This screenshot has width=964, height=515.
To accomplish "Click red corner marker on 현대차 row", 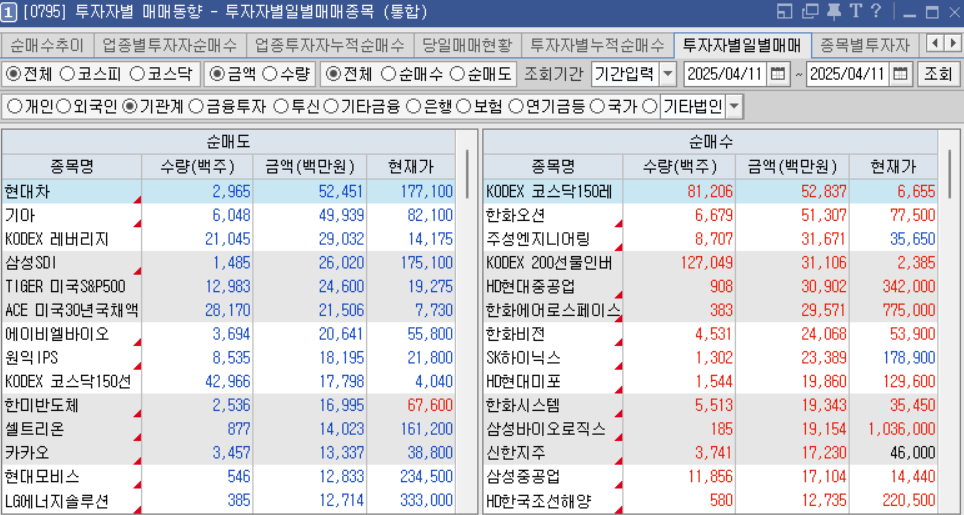I will tap(137, 200).
